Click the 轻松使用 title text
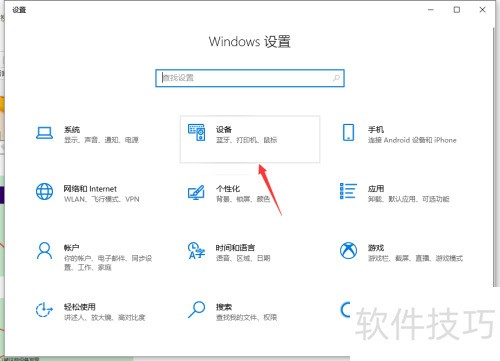The height and width of the screenshot is (361, 500). coord(80,307)
